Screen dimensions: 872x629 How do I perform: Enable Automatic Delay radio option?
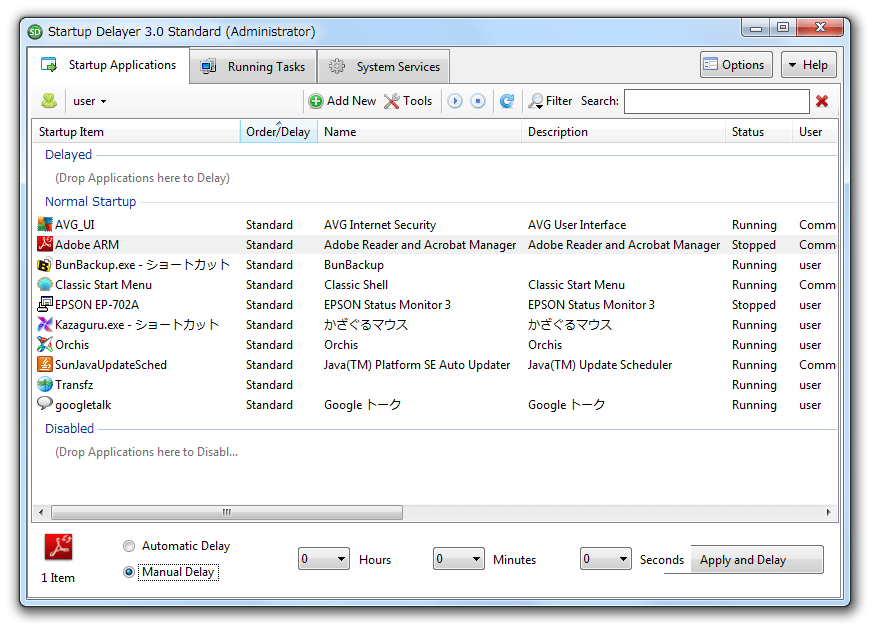pyautogui.click(x=129, y=546)
